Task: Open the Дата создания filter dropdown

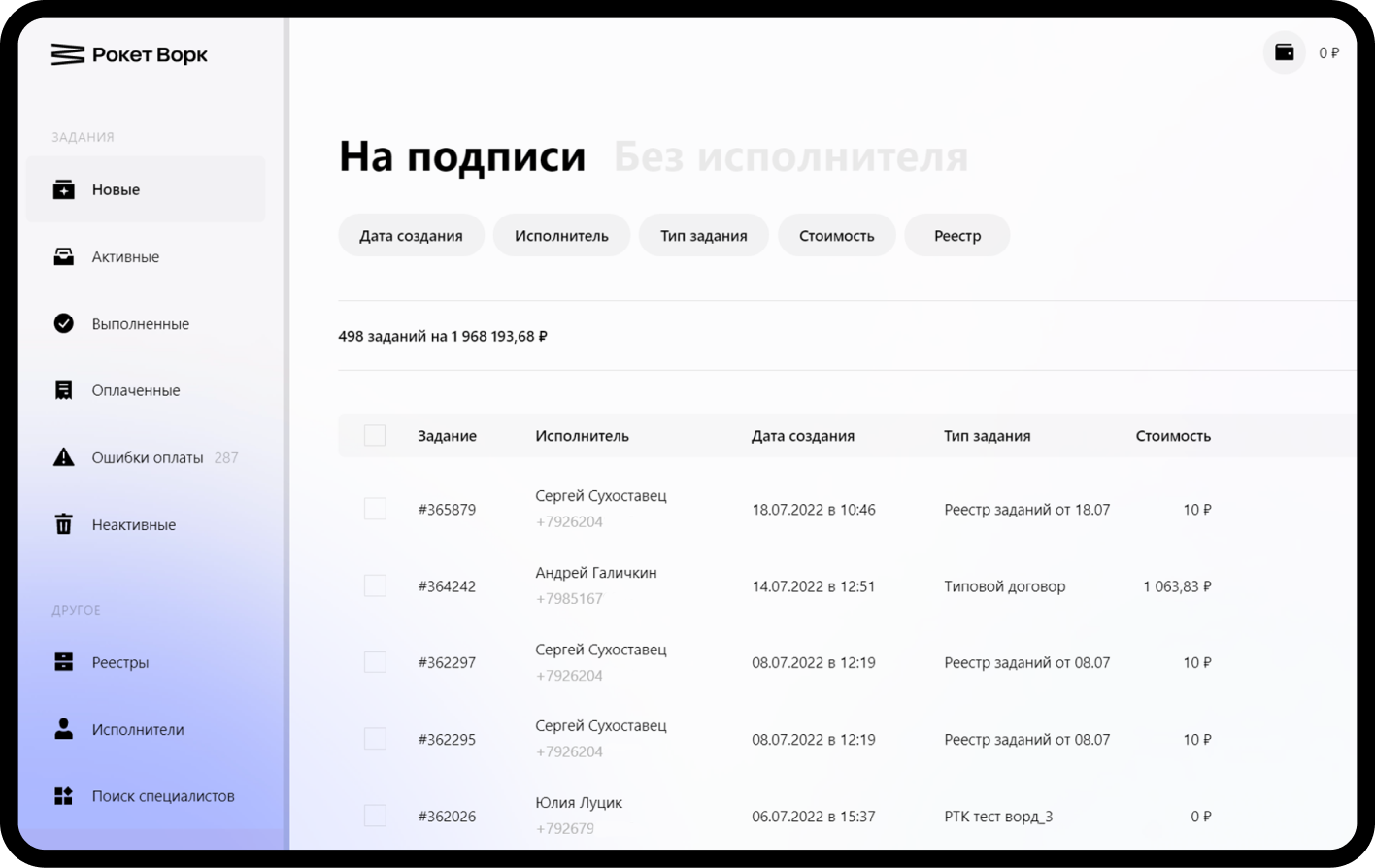Action: click(x=411, y=236)
